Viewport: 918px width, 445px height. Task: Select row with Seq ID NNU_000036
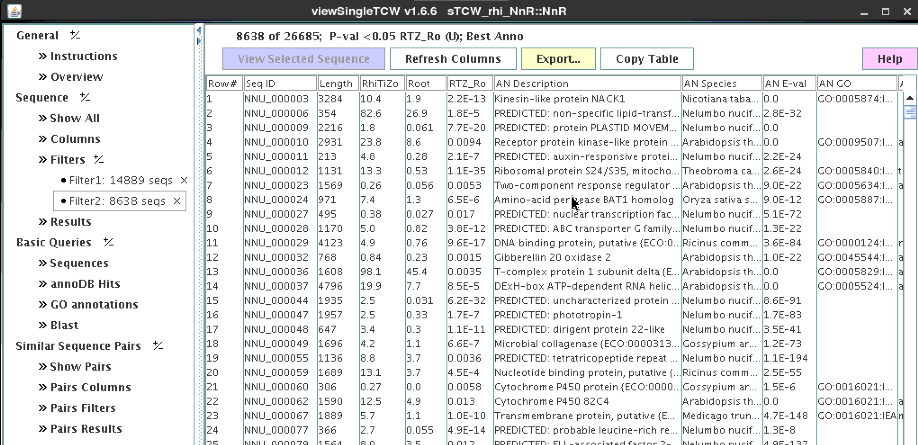(276, 272)
